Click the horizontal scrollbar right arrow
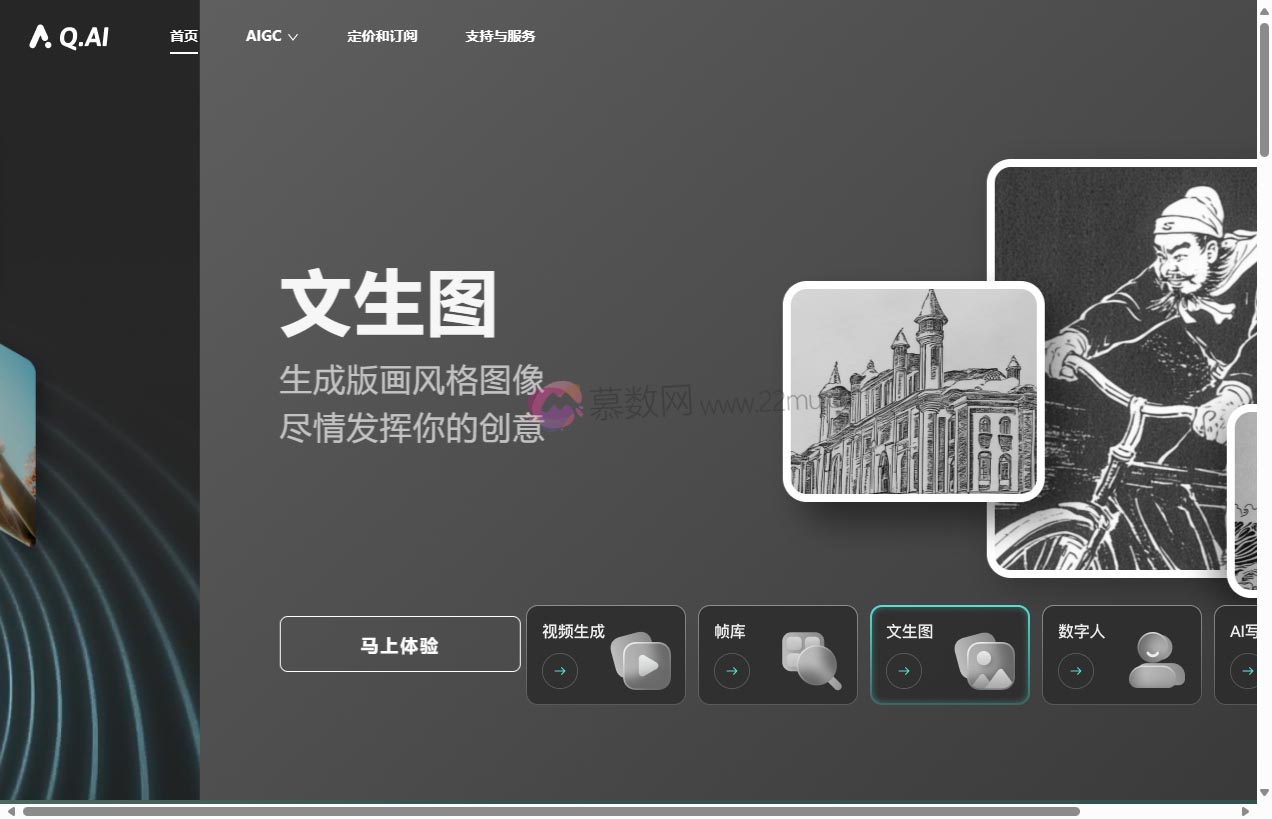Screen dimensions: 1272x819 [x=1245, y=811]
